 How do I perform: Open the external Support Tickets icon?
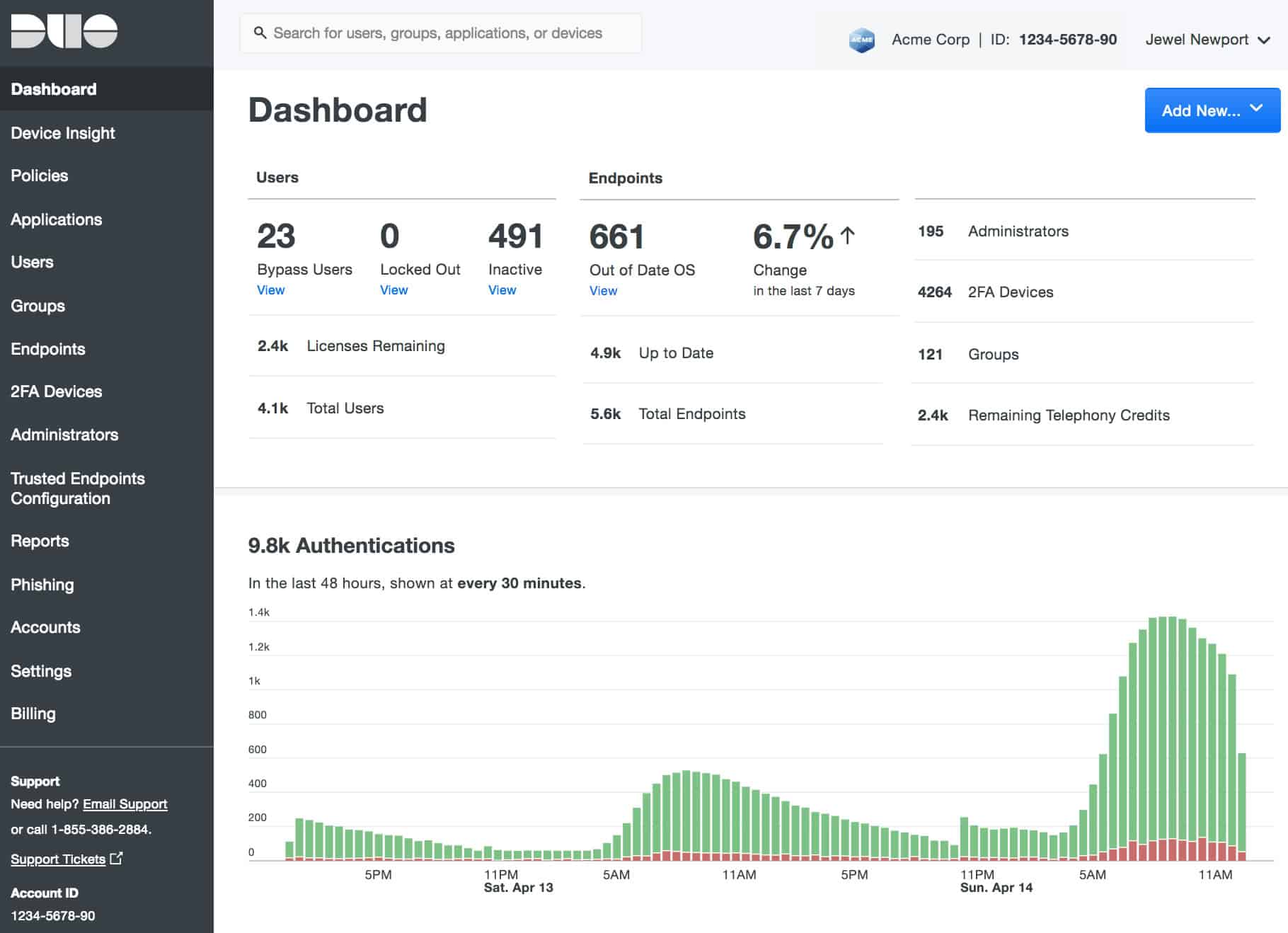(117, 858)
